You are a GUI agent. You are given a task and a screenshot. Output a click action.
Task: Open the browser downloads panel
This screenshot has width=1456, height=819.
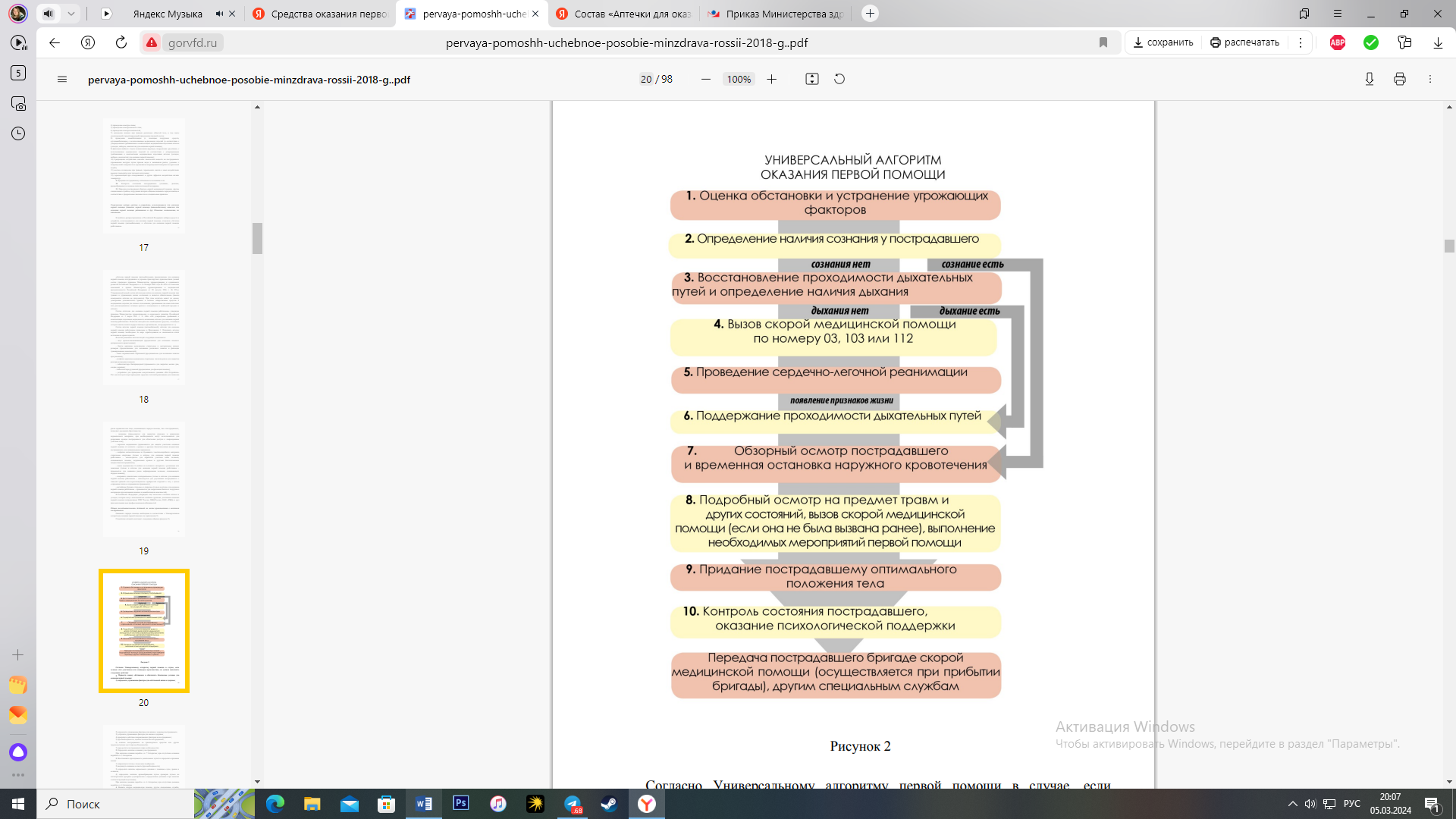[1438, 43]
